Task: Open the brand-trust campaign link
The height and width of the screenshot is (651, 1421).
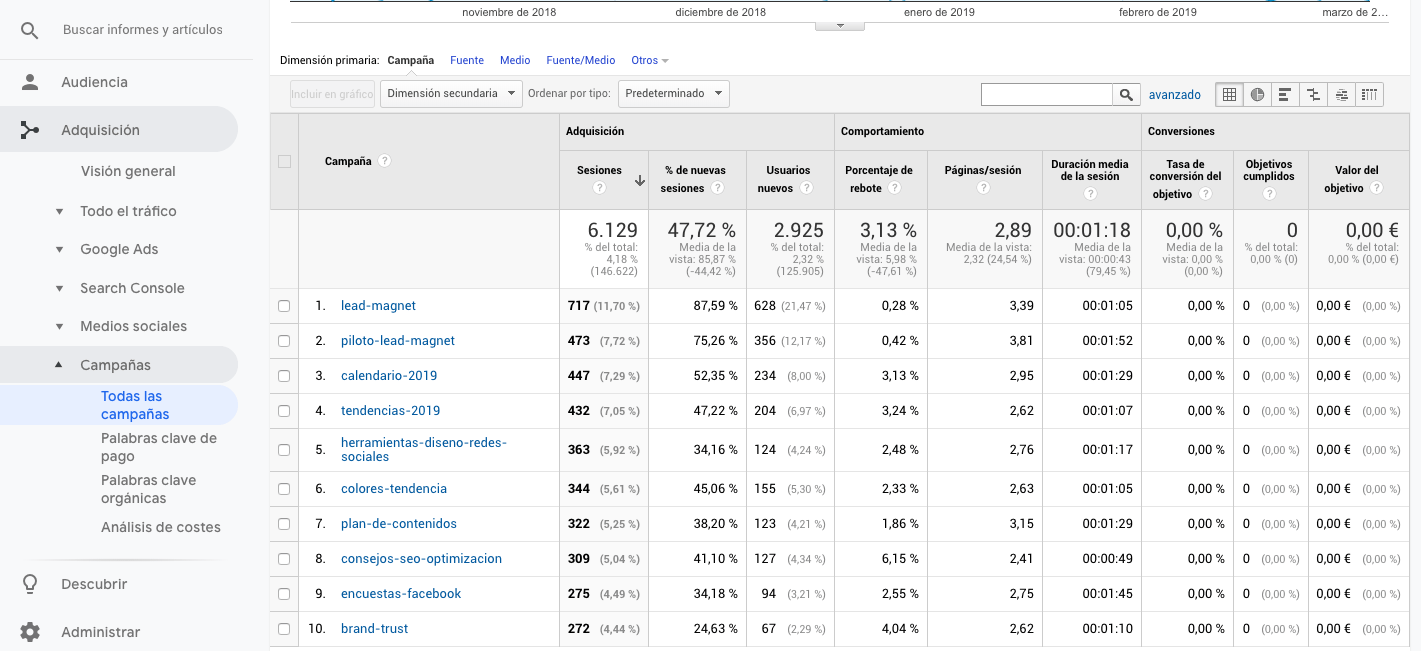Action: point(374,629)
